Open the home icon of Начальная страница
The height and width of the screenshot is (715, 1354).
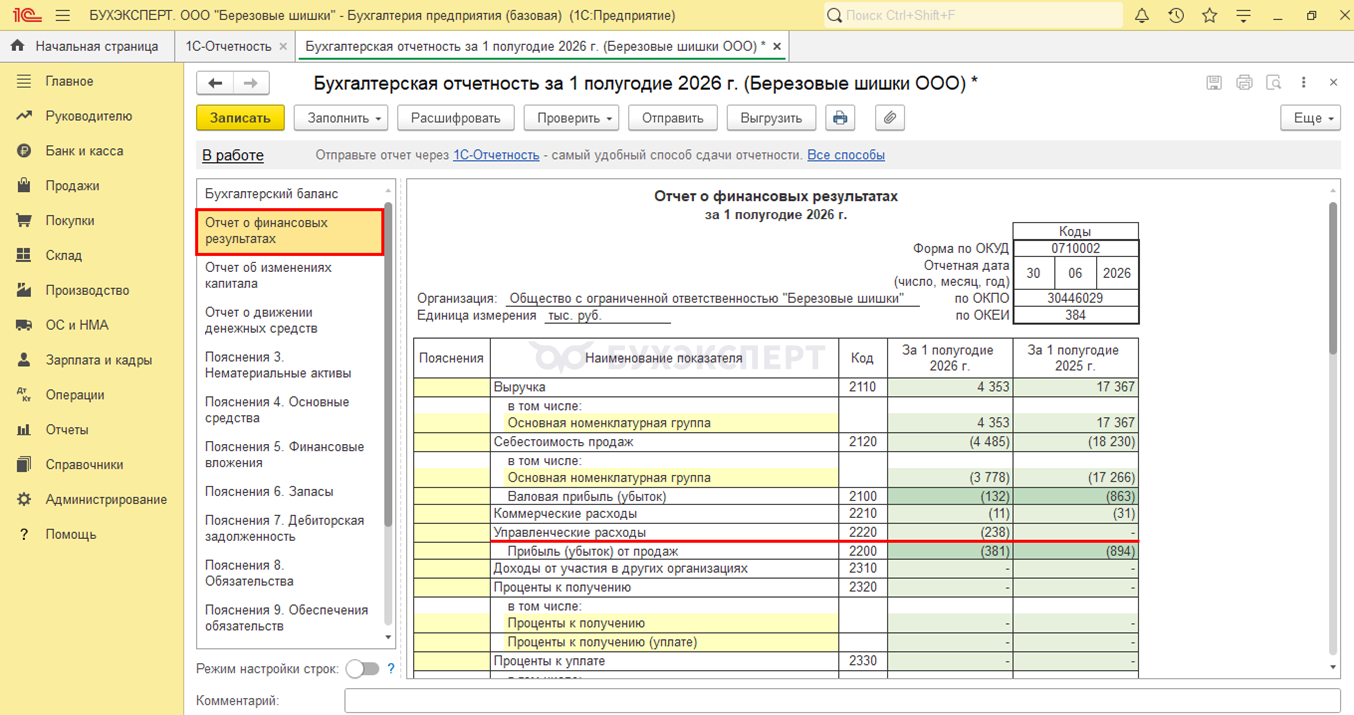17,46
